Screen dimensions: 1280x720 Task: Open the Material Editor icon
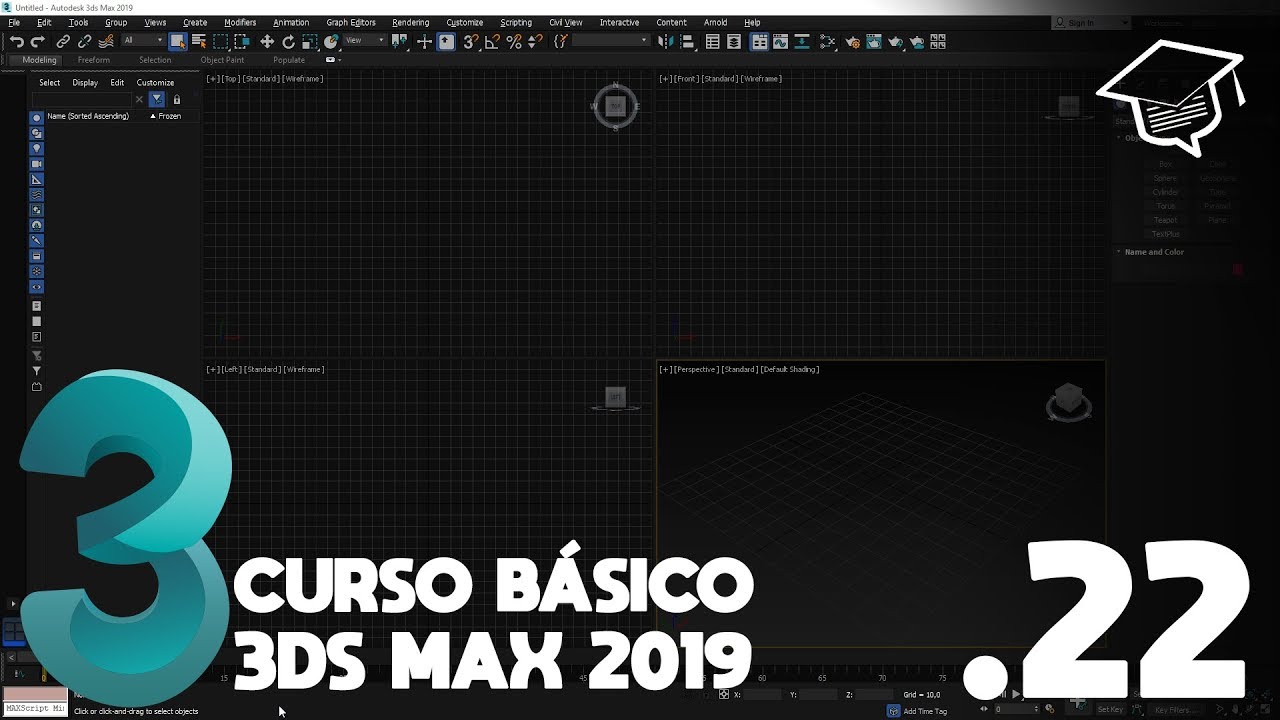tap(828, 41)
